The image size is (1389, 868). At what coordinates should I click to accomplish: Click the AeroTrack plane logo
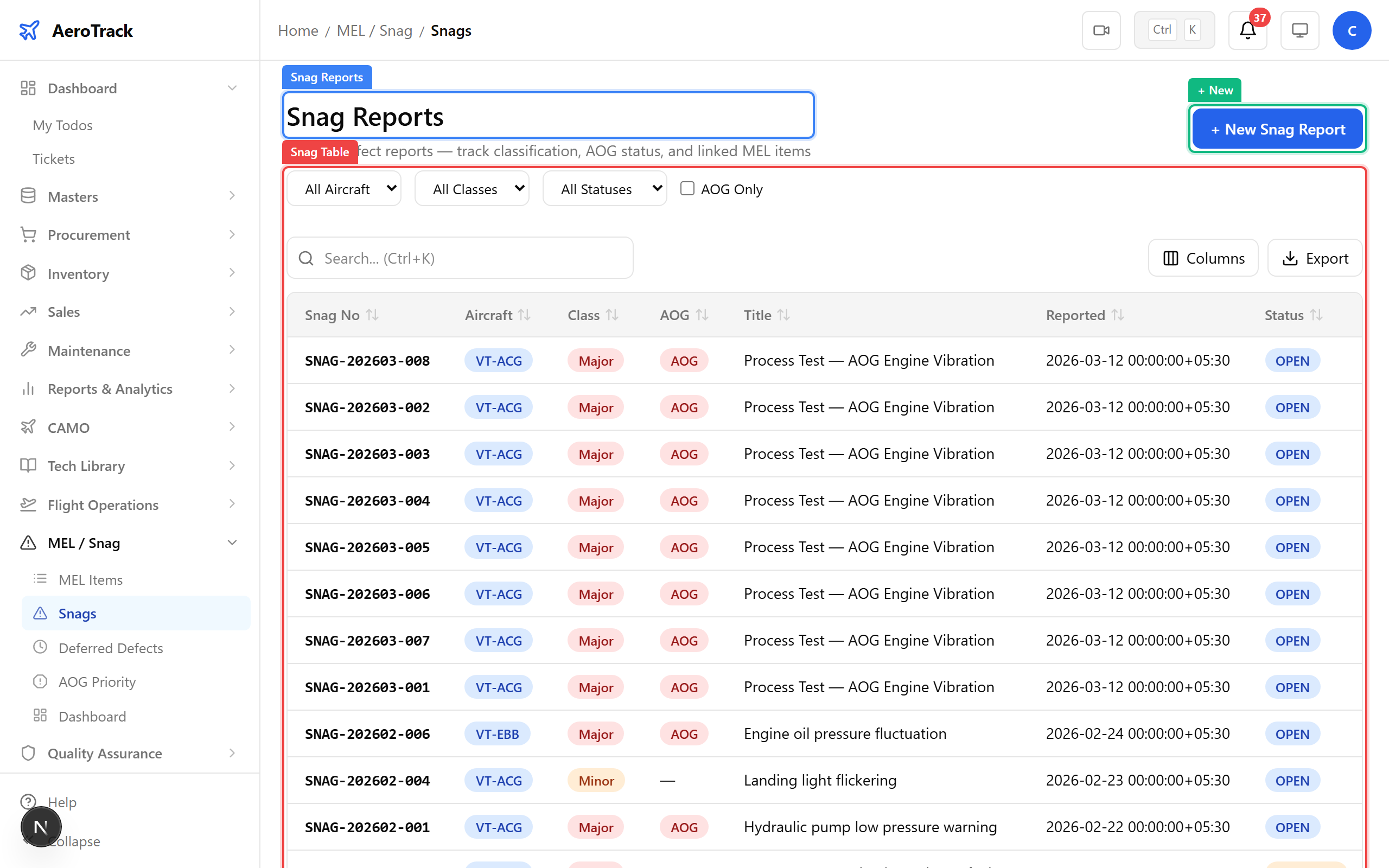[29, 30]
